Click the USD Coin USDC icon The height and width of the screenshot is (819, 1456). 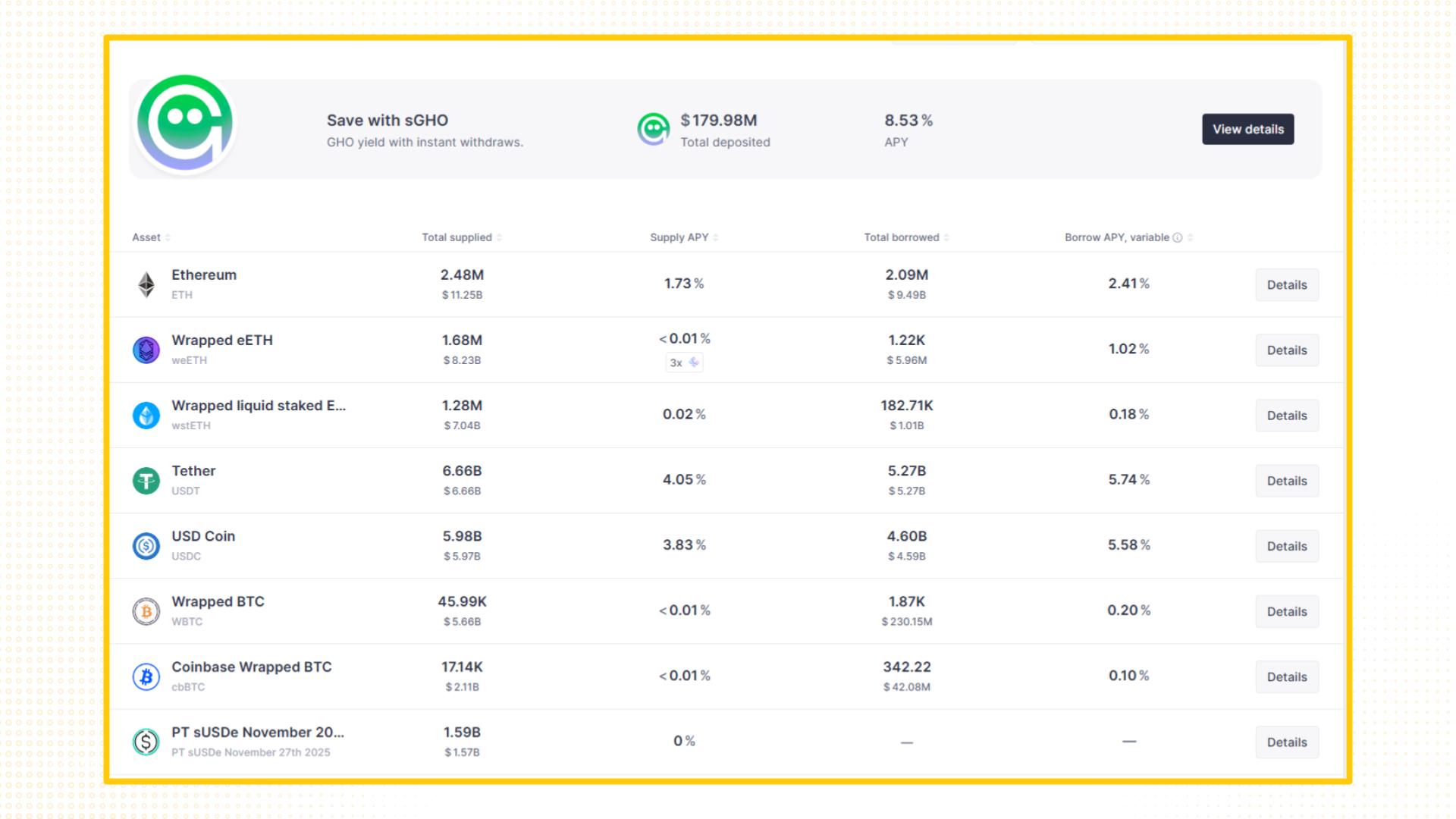coord(146,546)
